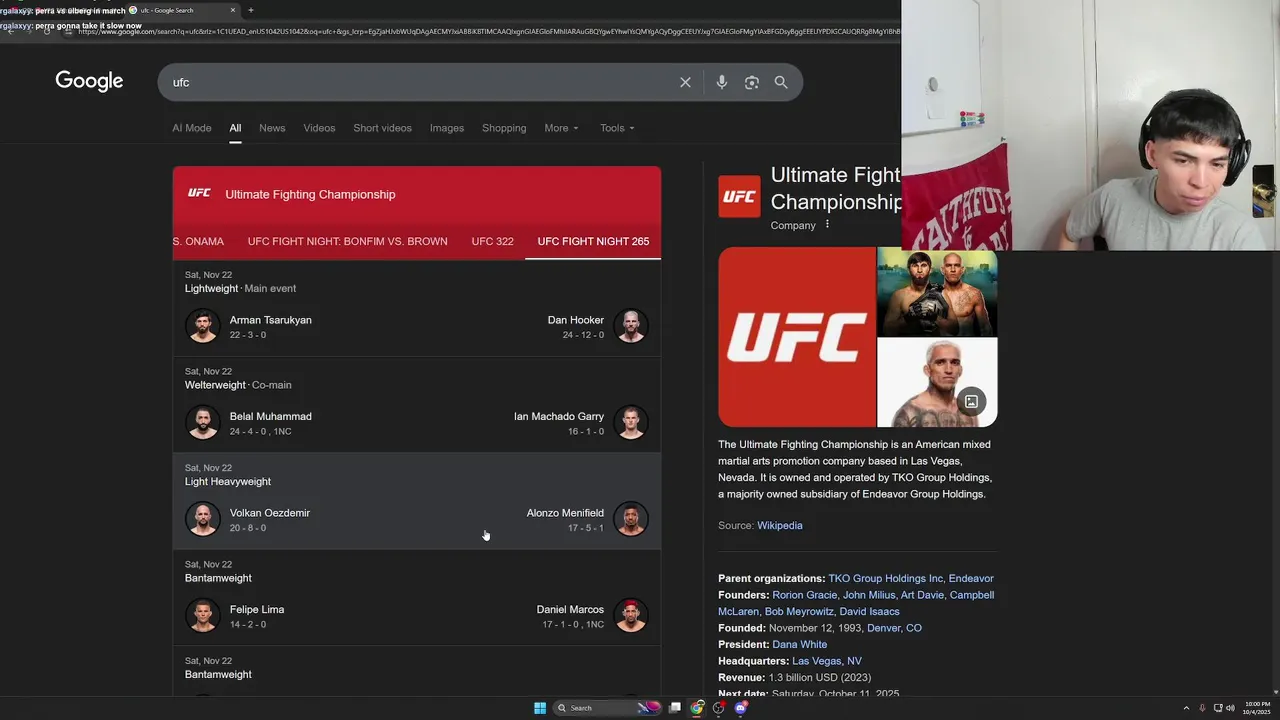Click Daniel Marcos's avatar
This screenshot has height=720, width=1280.
click(x=630, y=615)
